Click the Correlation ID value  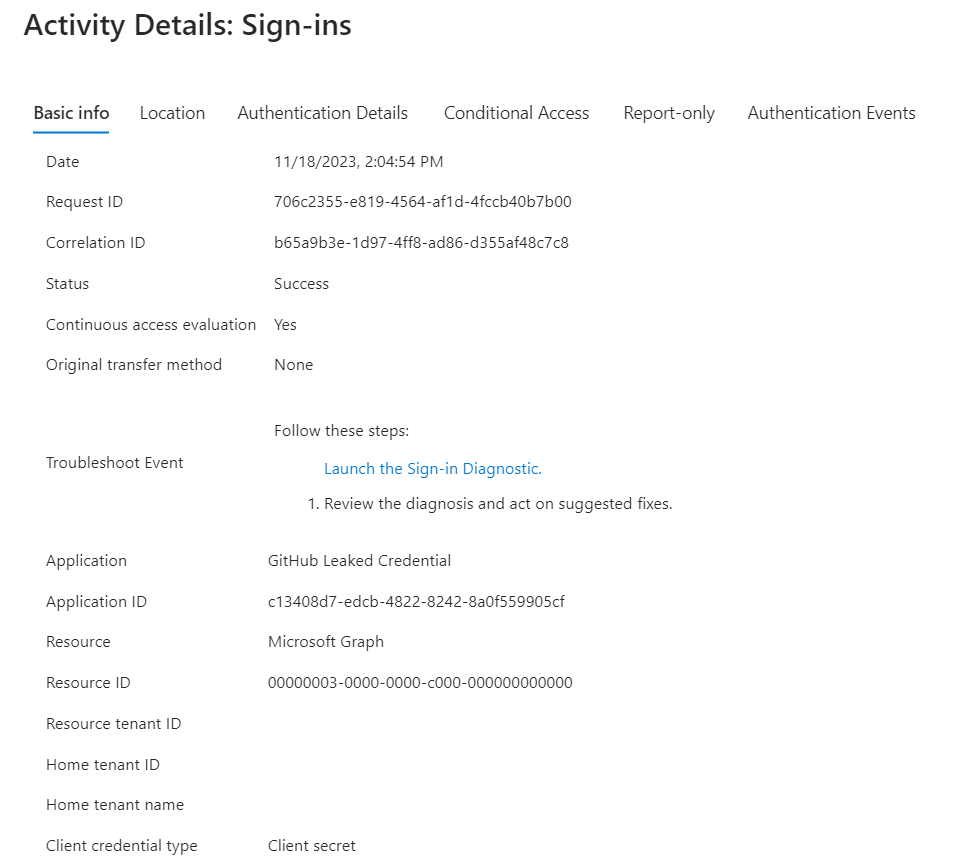pos(422,242)
